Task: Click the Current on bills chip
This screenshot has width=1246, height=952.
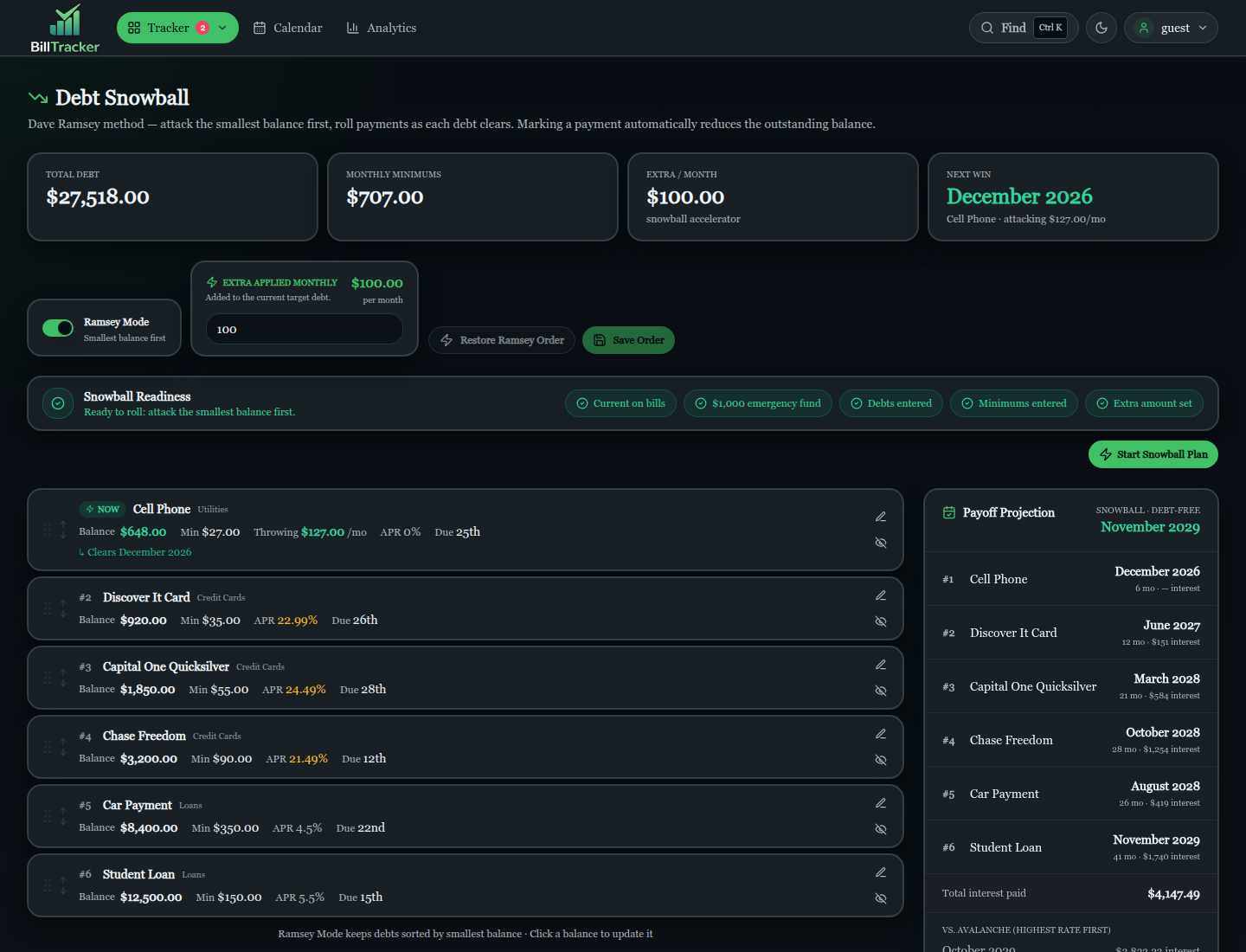Action: 620,403
